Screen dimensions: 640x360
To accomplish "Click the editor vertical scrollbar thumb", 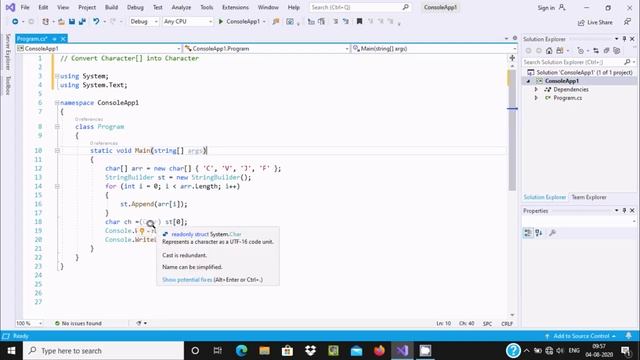I will (x=512, y=129).
